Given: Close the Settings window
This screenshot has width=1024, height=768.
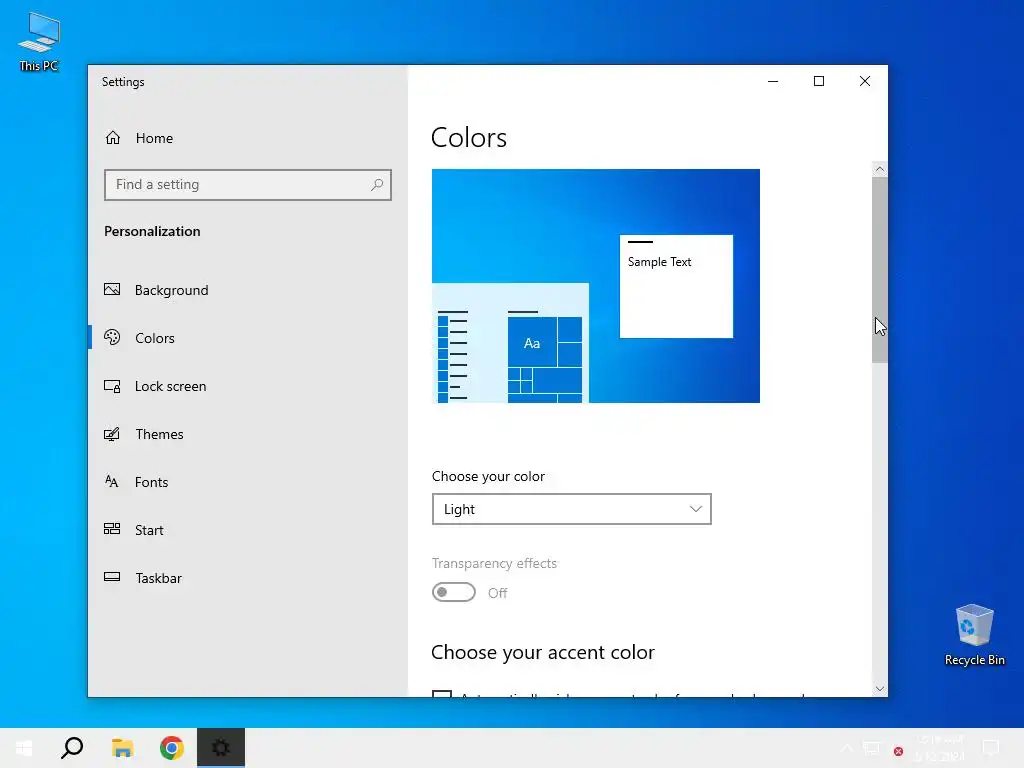Looking at the screenshot, I should point(865,81).
